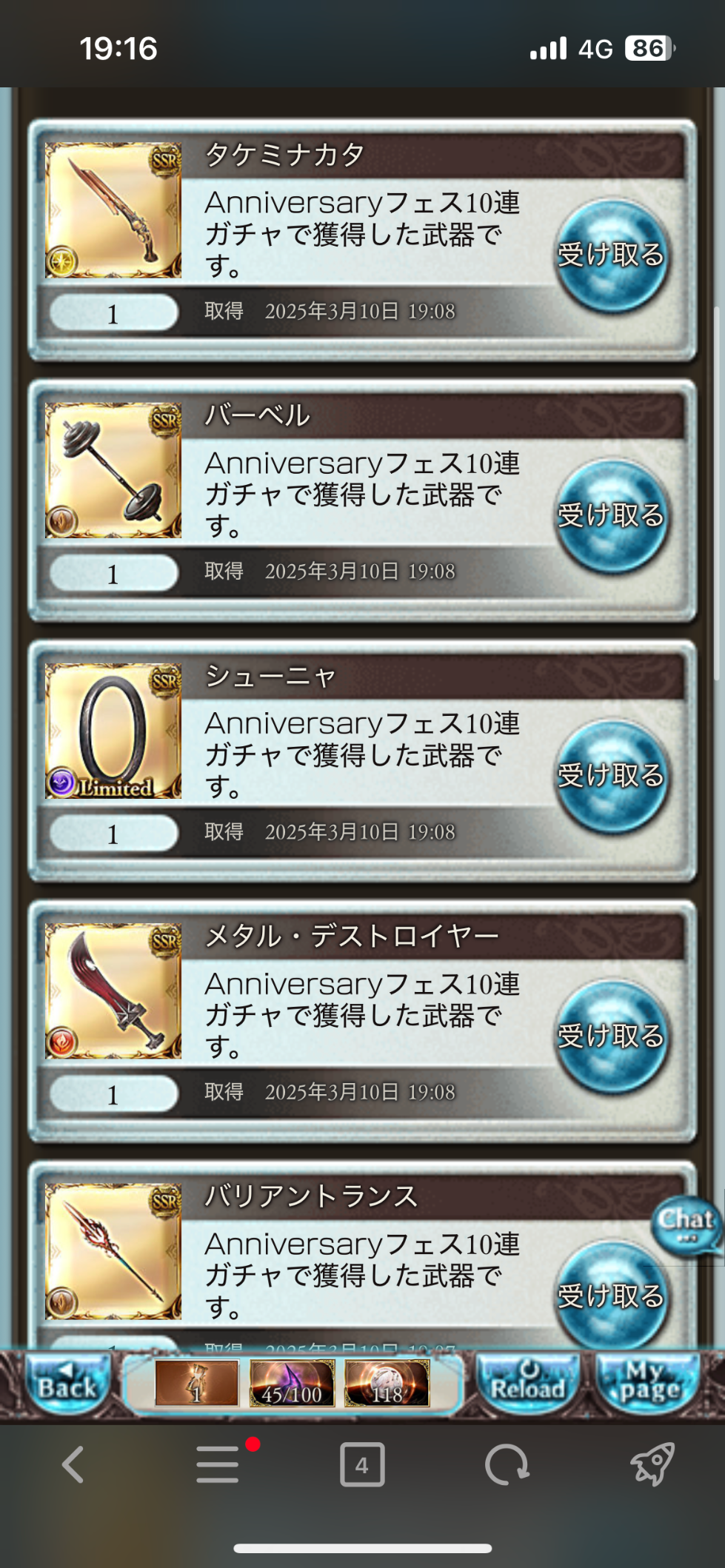The image size is (725, 1568).
Task: Collect the メタル・デストロイヤー weapon
Action: pyautogui.click(x=612, y=1036)
